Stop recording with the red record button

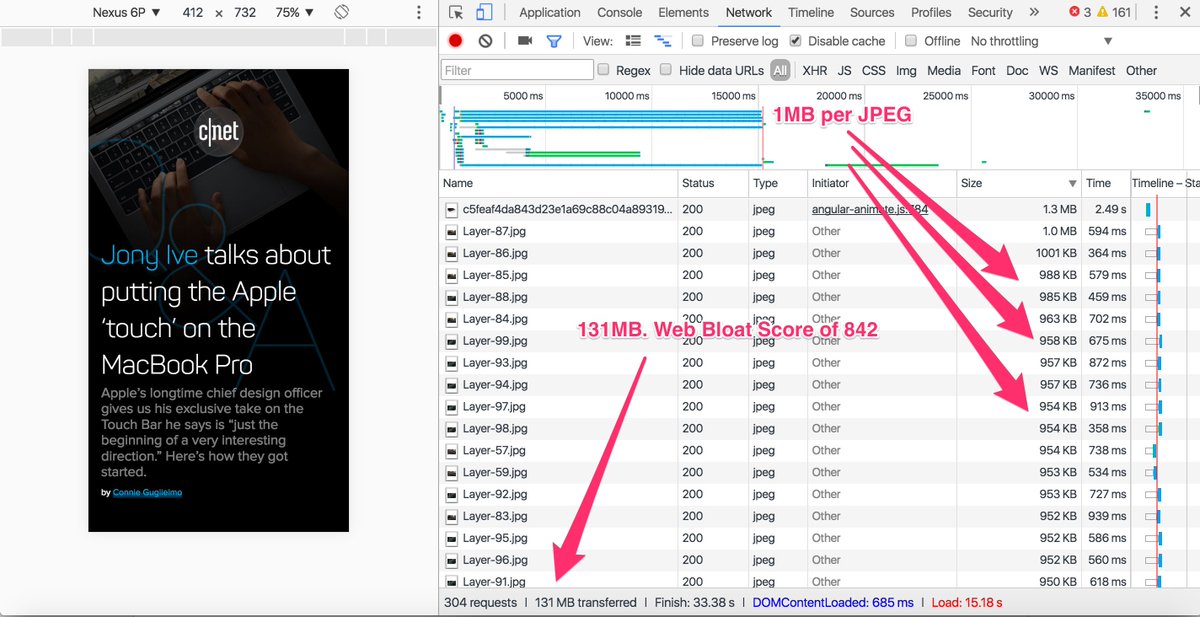(456, 41)
